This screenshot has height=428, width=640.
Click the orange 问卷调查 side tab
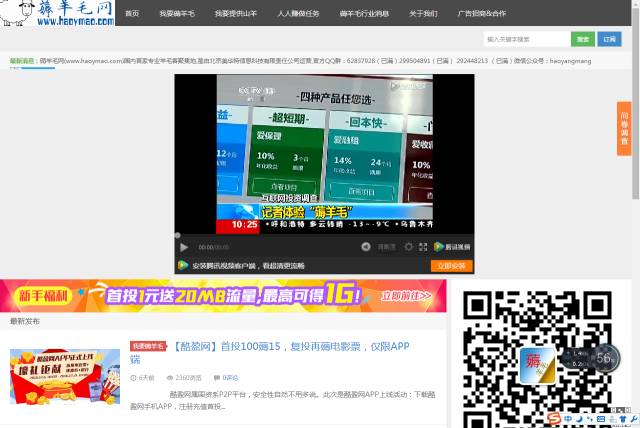tap(624, 129)
